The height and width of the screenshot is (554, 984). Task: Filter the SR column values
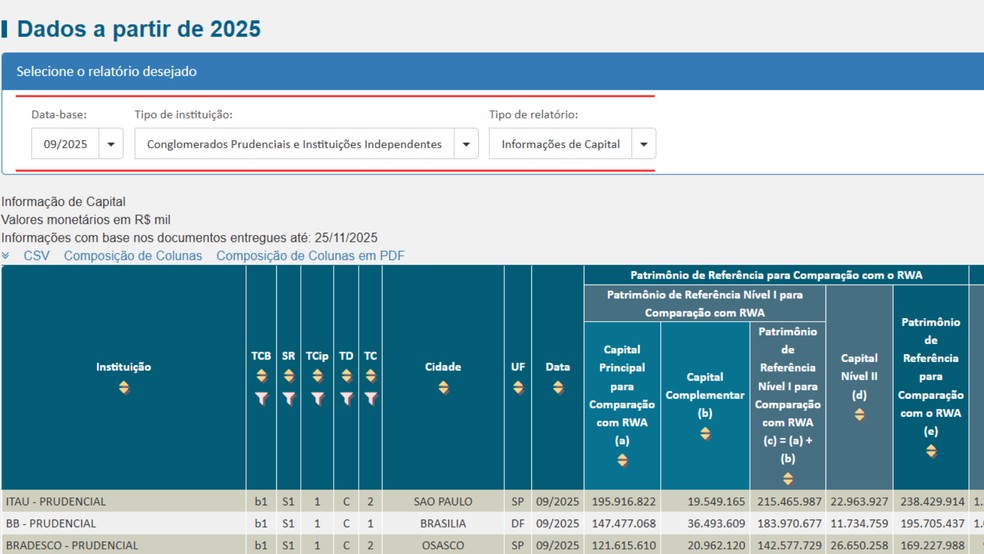coord(288,398)
